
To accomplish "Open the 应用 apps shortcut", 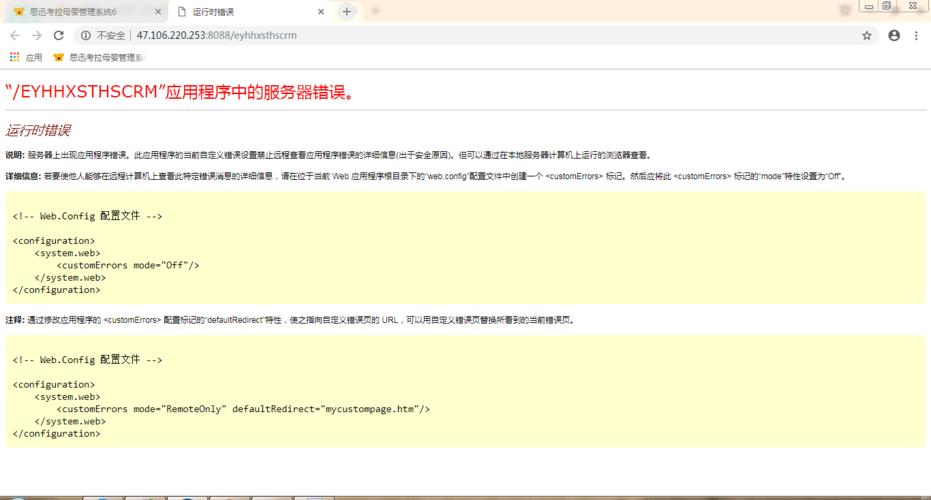I will tap(26, 58).
